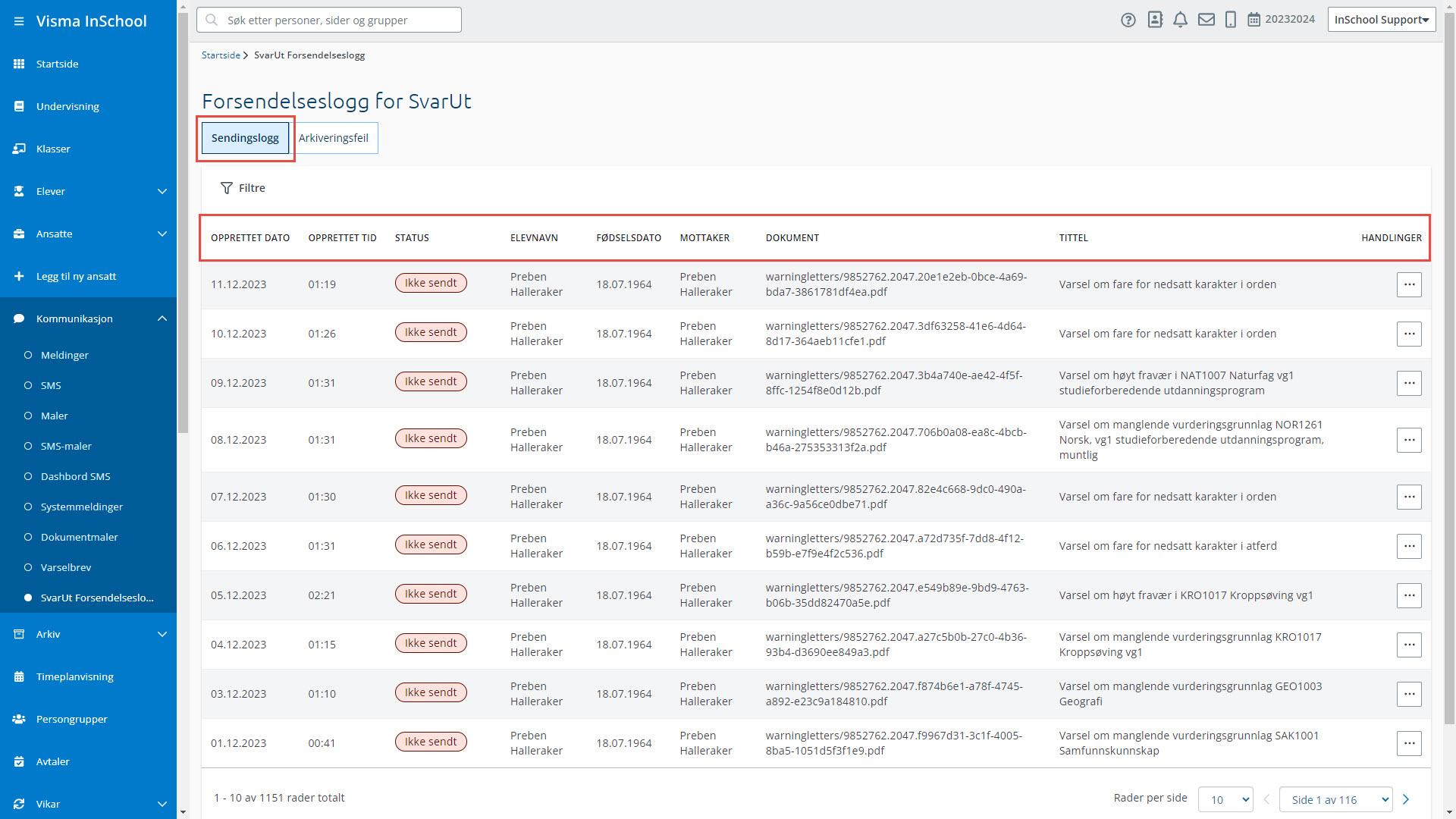The height and width of the screenshot is (819, 1456).
Task: Go to next page arrow
Action: pyautogui.click(x=1406, y=799)
